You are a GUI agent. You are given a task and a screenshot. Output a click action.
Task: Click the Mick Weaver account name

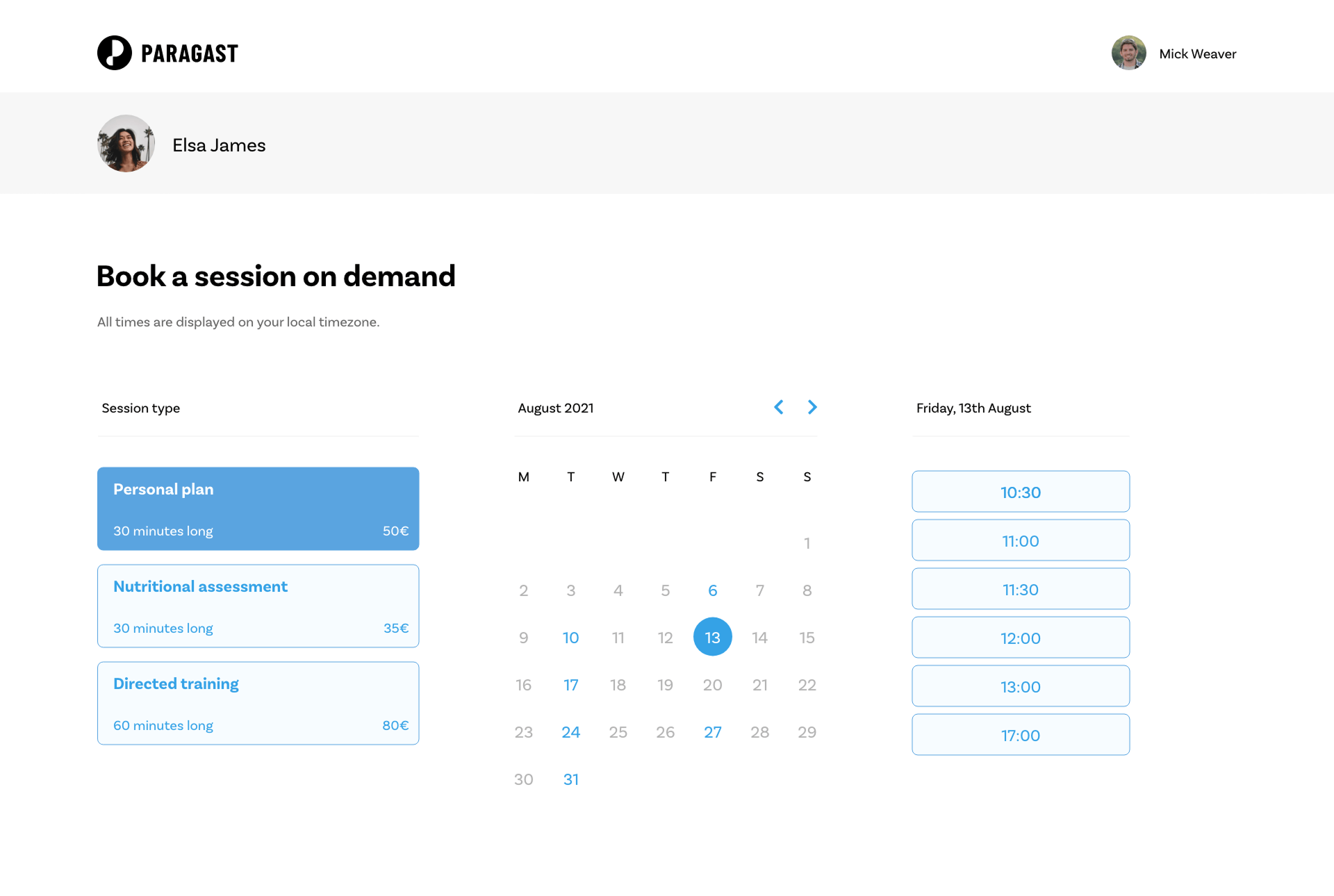1198,53
